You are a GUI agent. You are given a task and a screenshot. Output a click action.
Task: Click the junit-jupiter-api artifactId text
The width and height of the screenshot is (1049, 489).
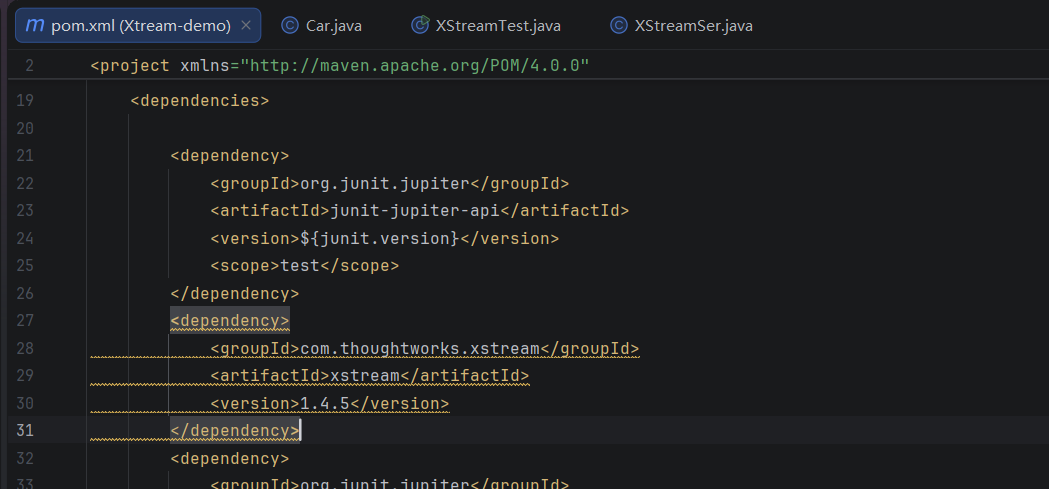[415, 211]
